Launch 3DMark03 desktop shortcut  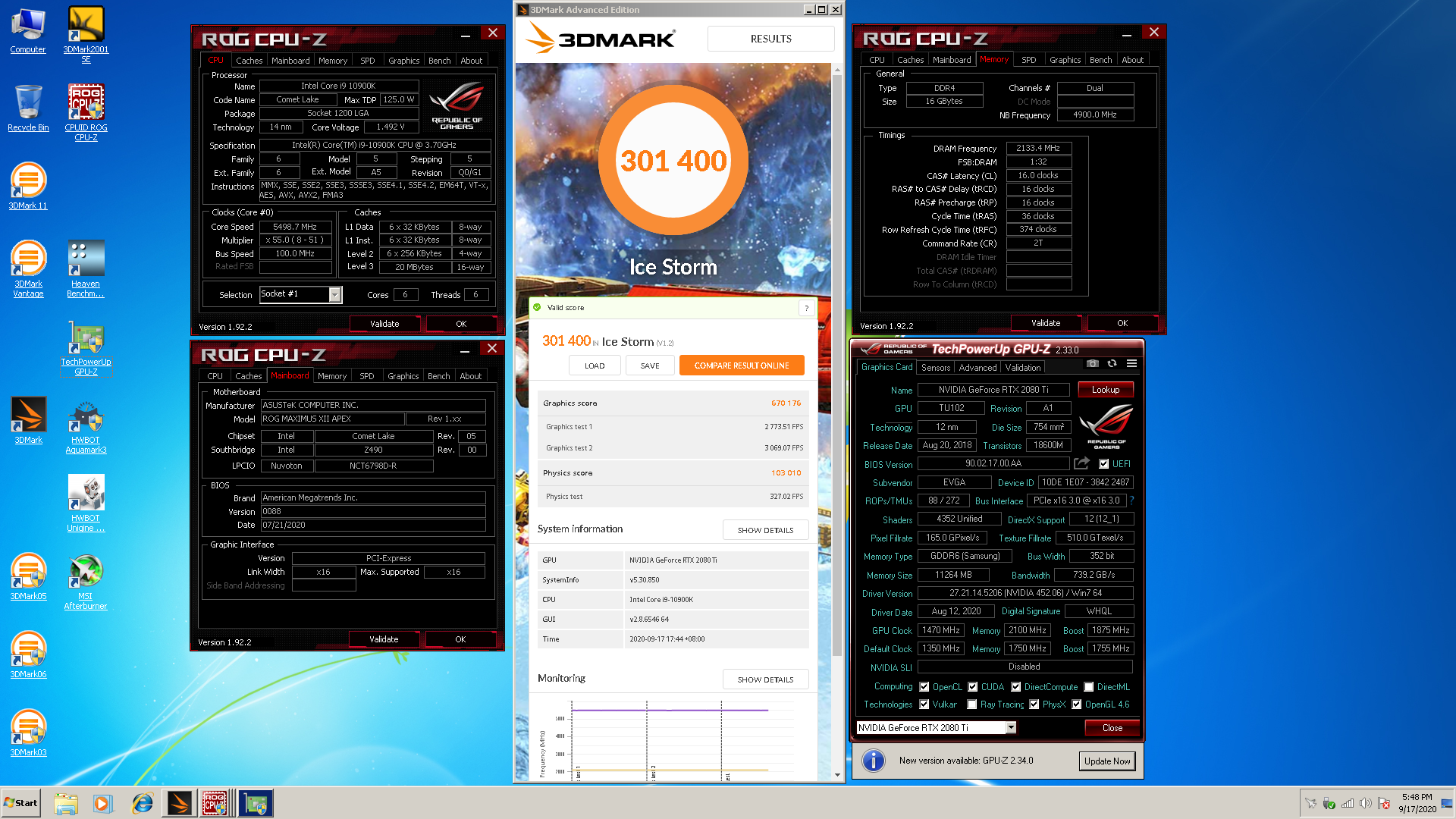[28, 733]
